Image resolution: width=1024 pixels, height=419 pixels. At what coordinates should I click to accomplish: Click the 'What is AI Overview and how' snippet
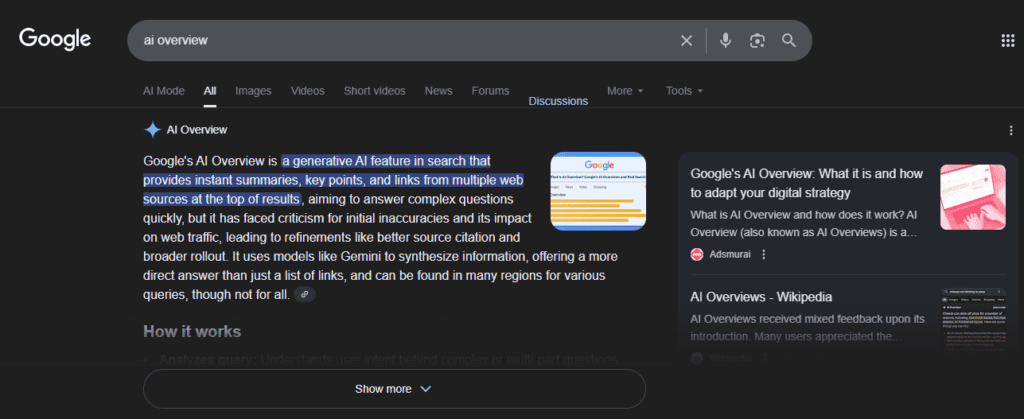click(805, 223)
